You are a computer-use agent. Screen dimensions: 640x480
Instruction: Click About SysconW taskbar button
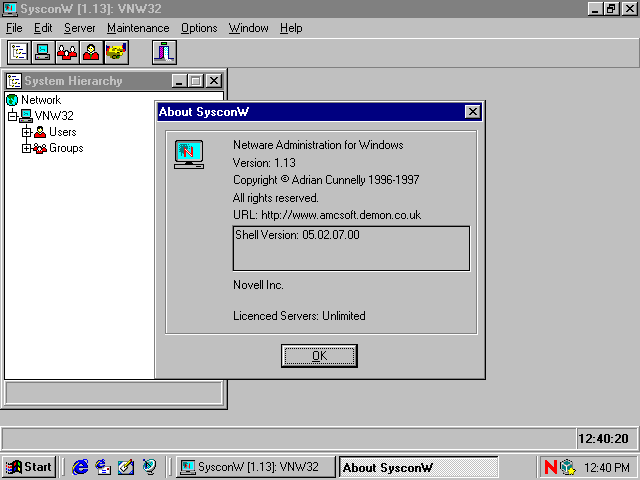coord(418,467)
